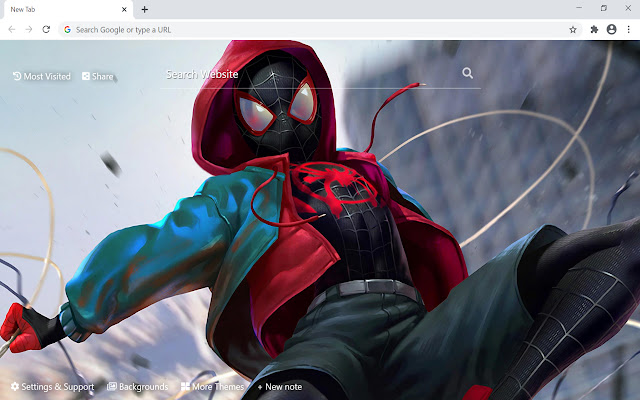The width and height of the screenshot is (640, 400).
Task: Click the Google logo in address bar
Action: (67, 30)
